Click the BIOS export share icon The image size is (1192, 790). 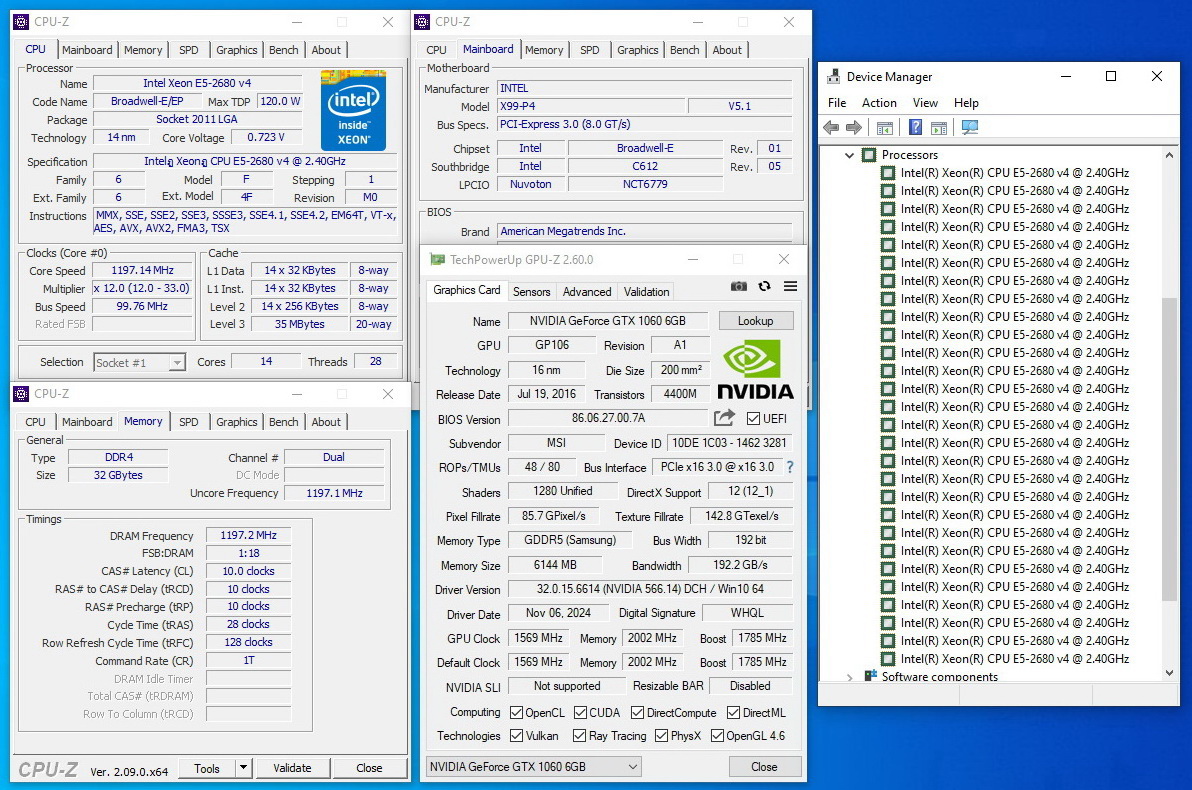pos(724,418)
